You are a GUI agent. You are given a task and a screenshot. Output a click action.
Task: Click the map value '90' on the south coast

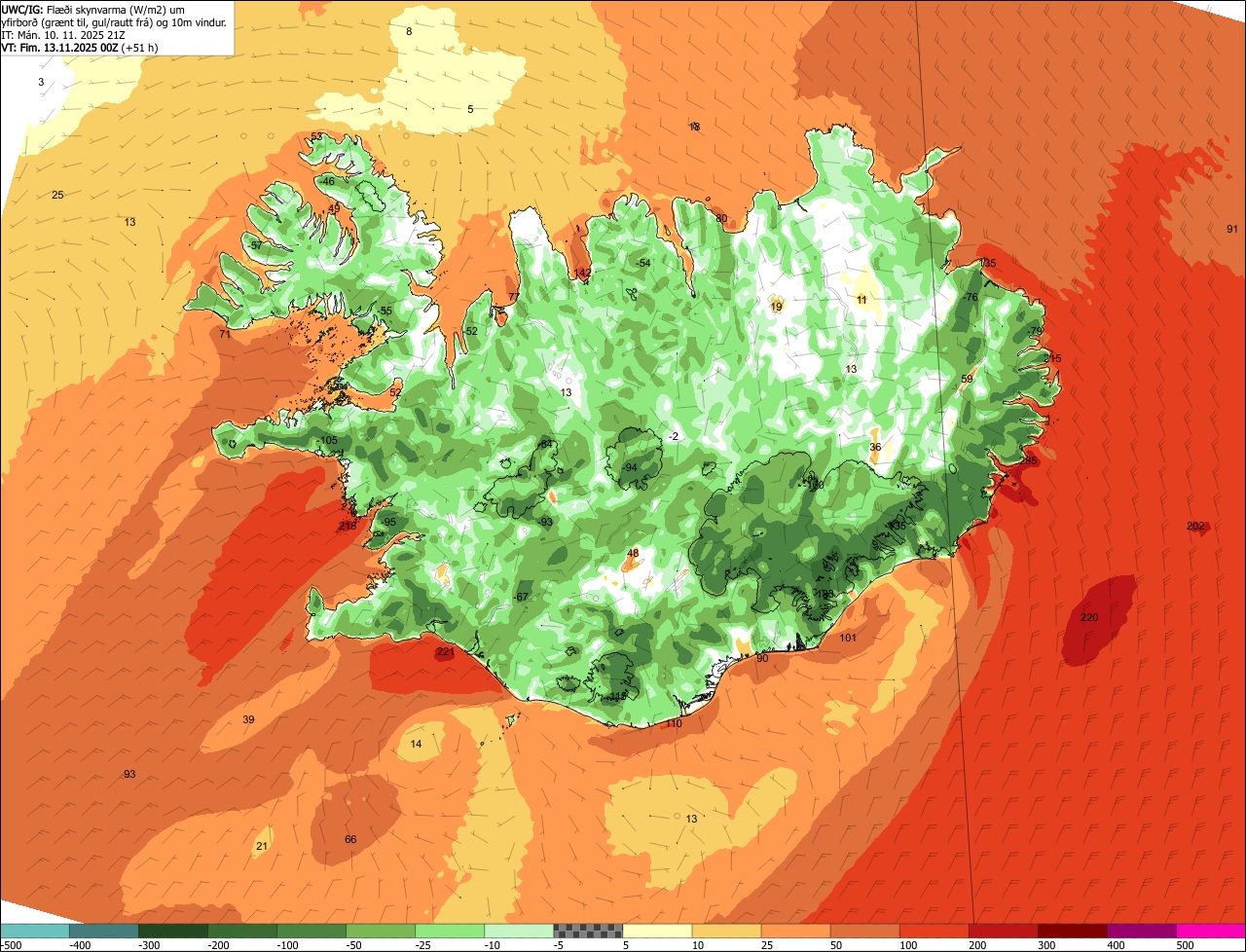762,659
